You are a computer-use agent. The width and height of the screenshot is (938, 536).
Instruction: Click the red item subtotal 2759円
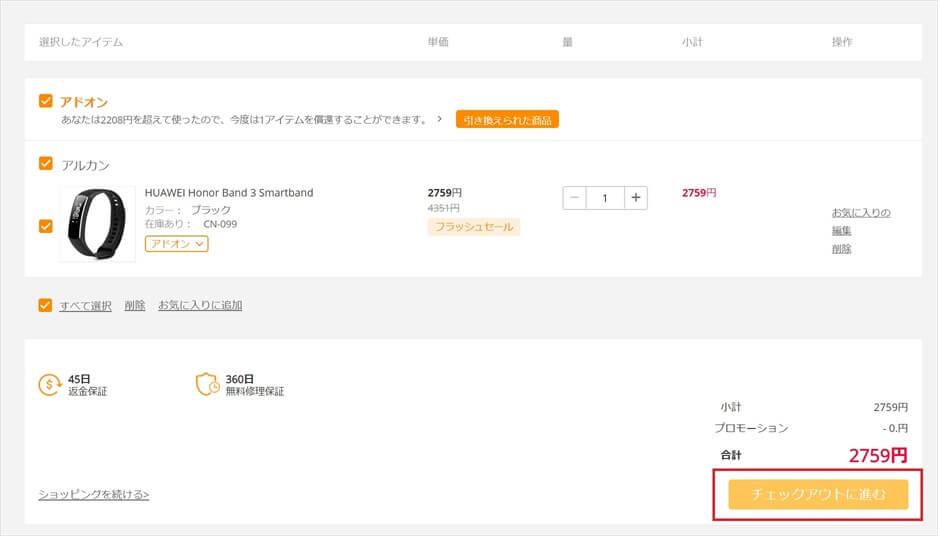click(x=699, y=193)
